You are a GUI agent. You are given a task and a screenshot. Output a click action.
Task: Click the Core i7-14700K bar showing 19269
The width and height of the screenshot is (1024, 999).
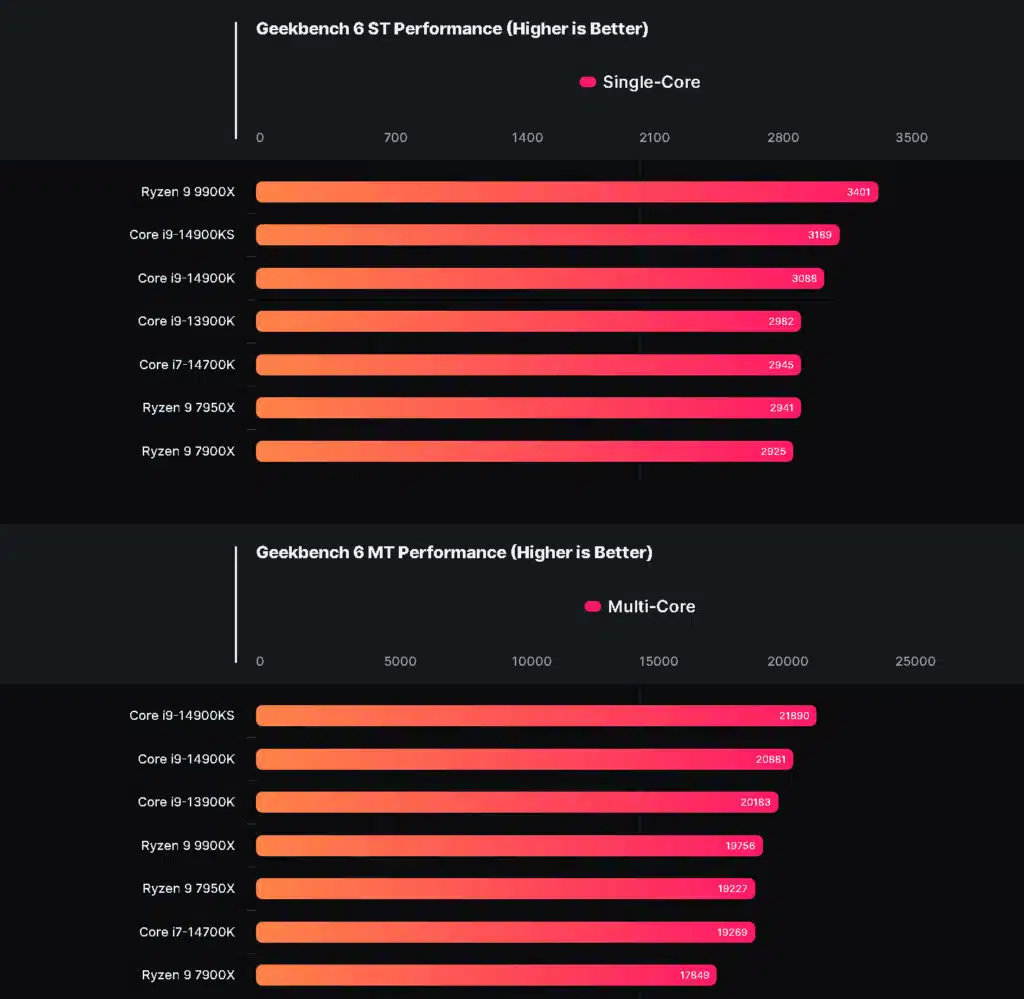pyautogui.click(x=505, y=932)
